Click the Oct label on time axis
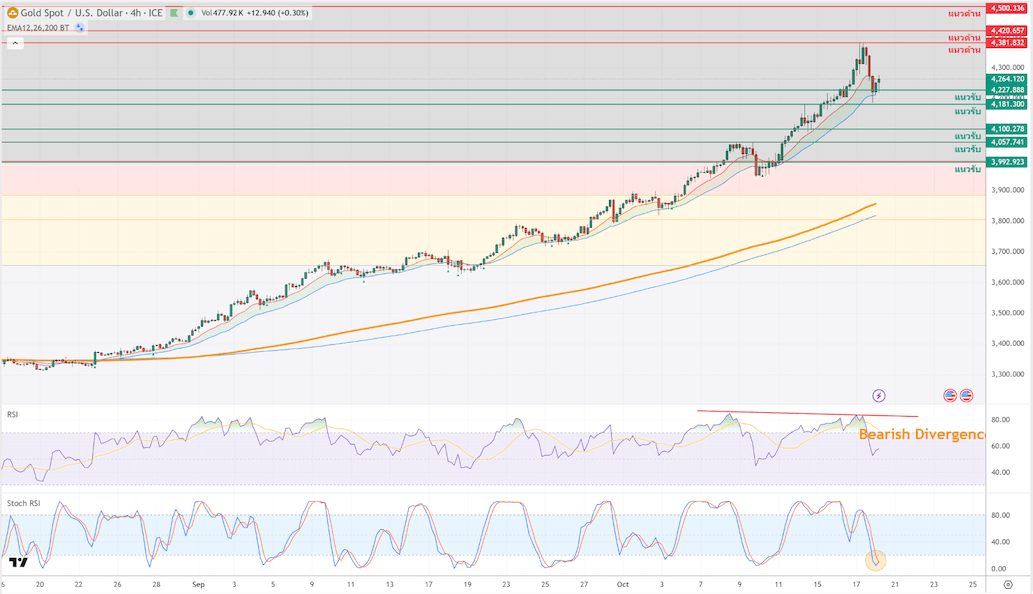1033x594 pixels. coord(623,583)
